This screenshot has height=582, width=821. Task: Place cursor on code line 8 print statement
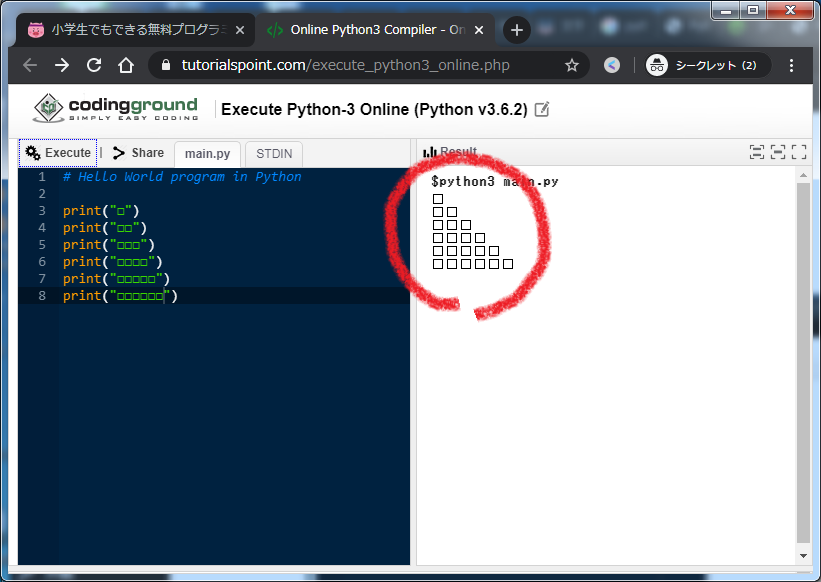coord(120,296)
